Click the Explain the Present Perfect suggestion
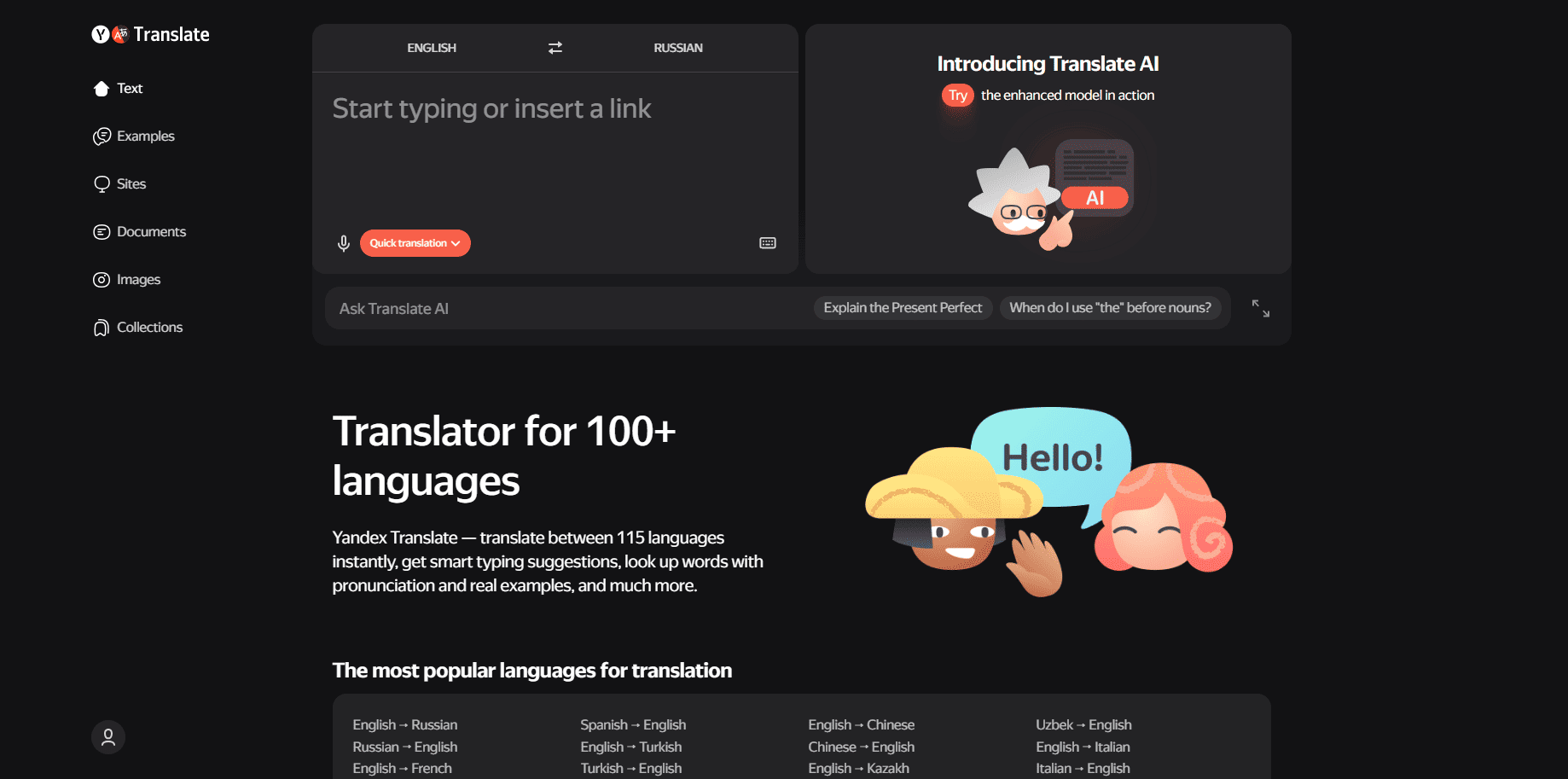This screenshot has height=779, width=1568. pyautogui.click(x=902, y=307)
